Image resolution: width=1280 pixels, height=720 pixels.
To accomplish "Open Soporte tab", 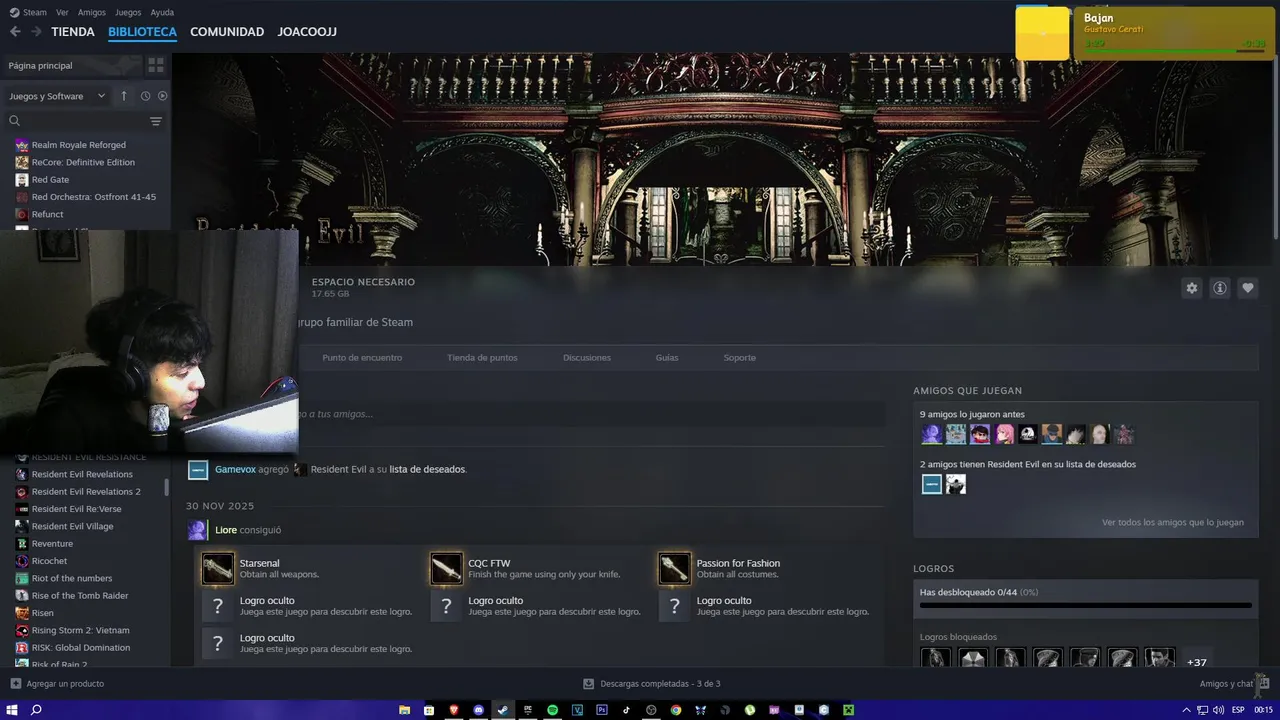I will [740, 358].
